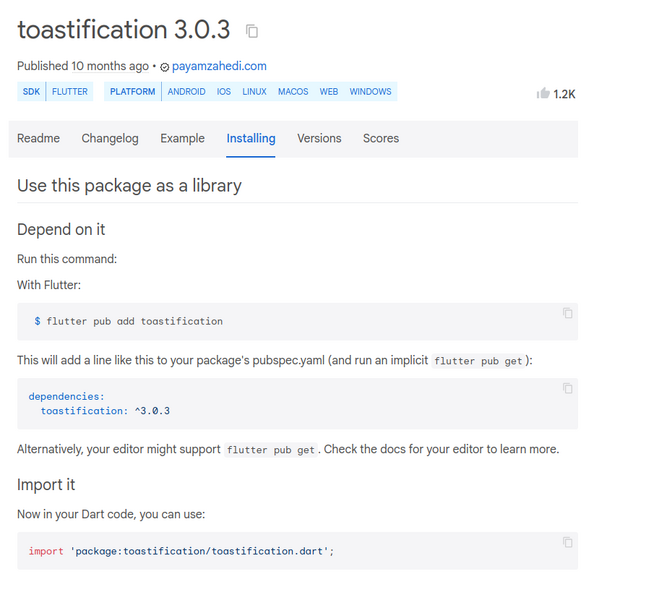Viewport: 659px width, 600px height.
Task: Filter by IOS platform tag
Action: (224, 92)
